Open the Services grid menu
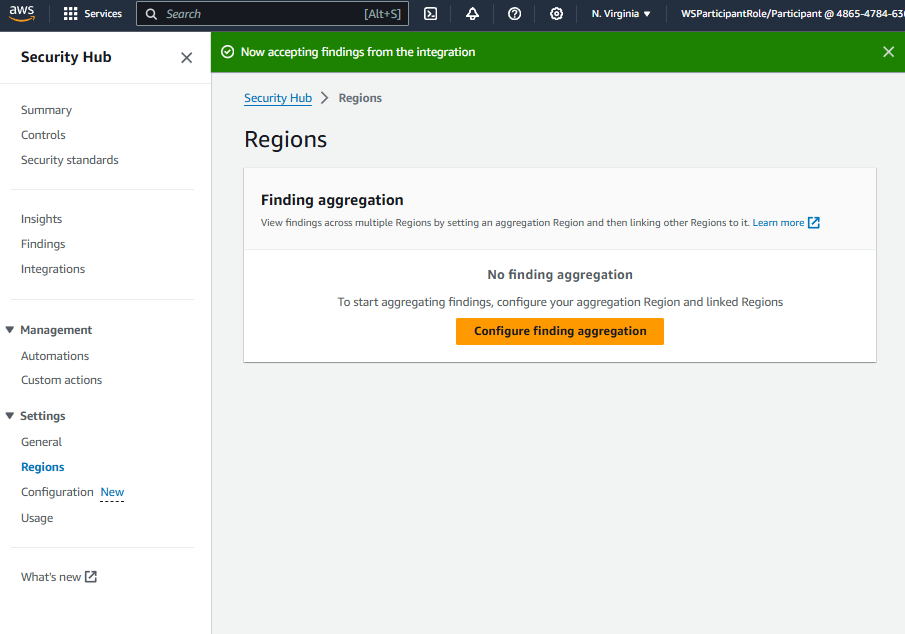 [x=70, y=14]
